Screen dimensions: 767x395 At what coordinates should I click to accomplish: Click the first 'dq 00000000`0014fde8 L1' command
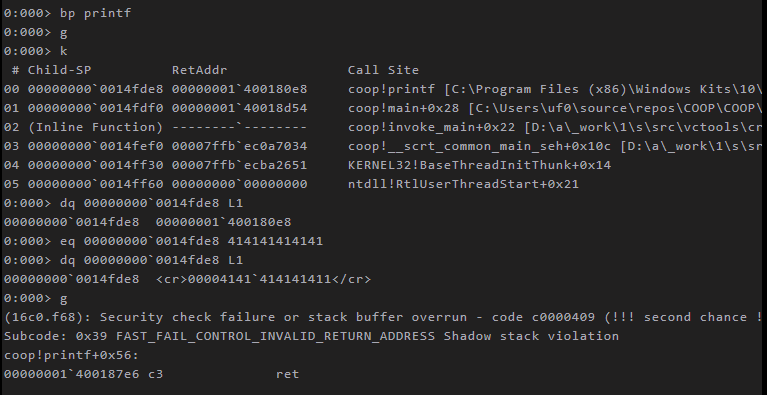tap(123, 203)
